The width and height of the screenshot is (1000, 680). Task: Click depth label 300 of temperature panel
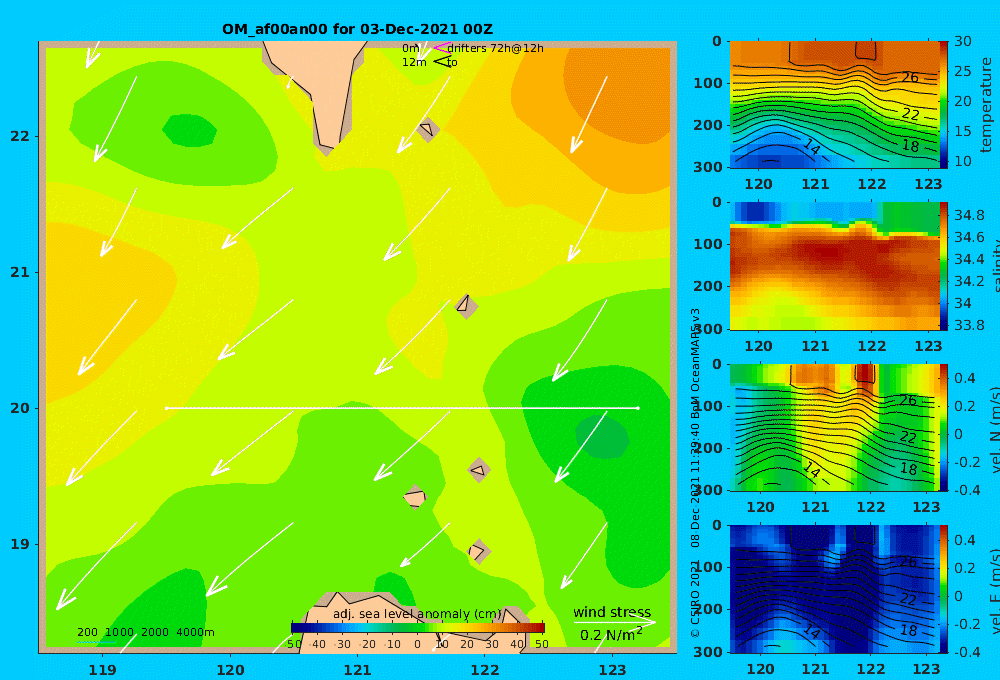(x=708, y=167)
